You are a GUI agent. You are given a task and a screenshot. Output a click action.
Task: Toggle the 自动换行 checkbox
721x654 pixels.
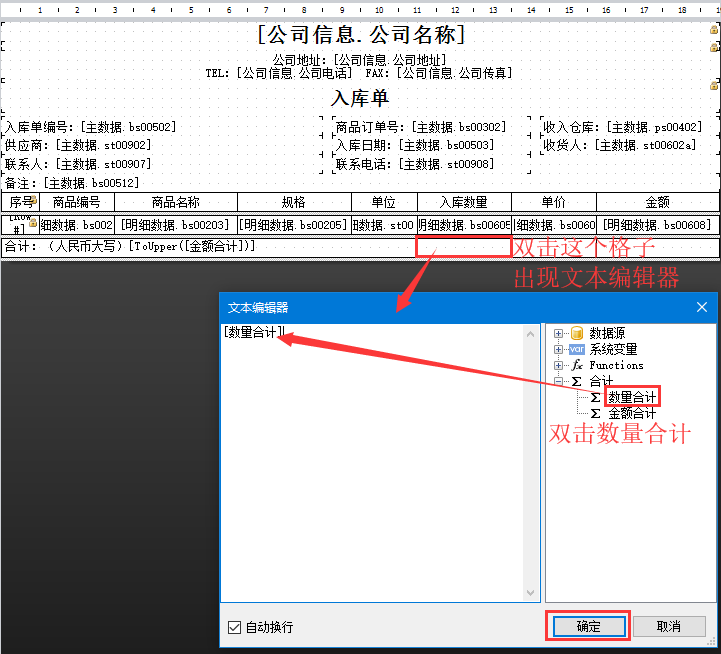coord(235,627)
